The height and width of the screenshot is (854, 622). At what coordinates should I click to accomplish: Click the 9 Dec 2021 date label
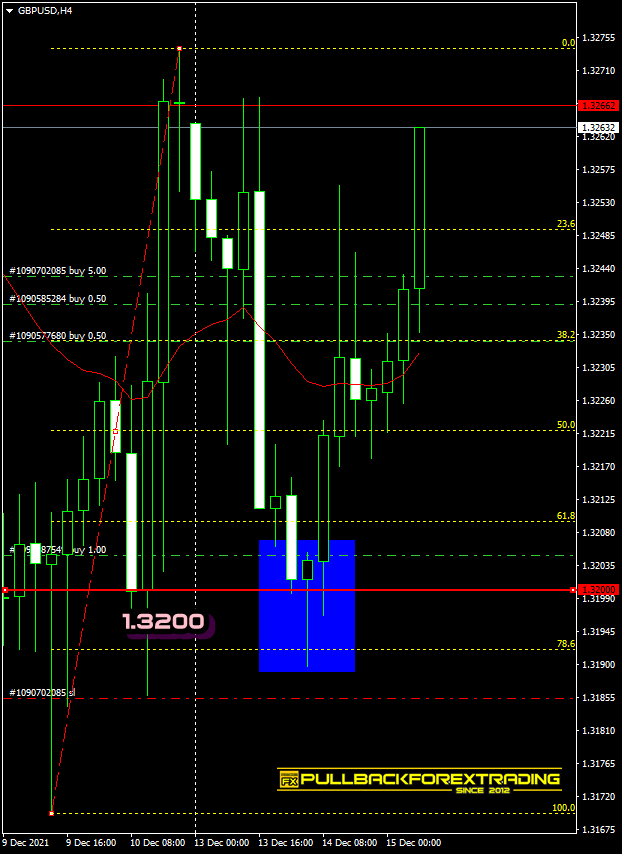pyautogui.click(x=27, y=843)
